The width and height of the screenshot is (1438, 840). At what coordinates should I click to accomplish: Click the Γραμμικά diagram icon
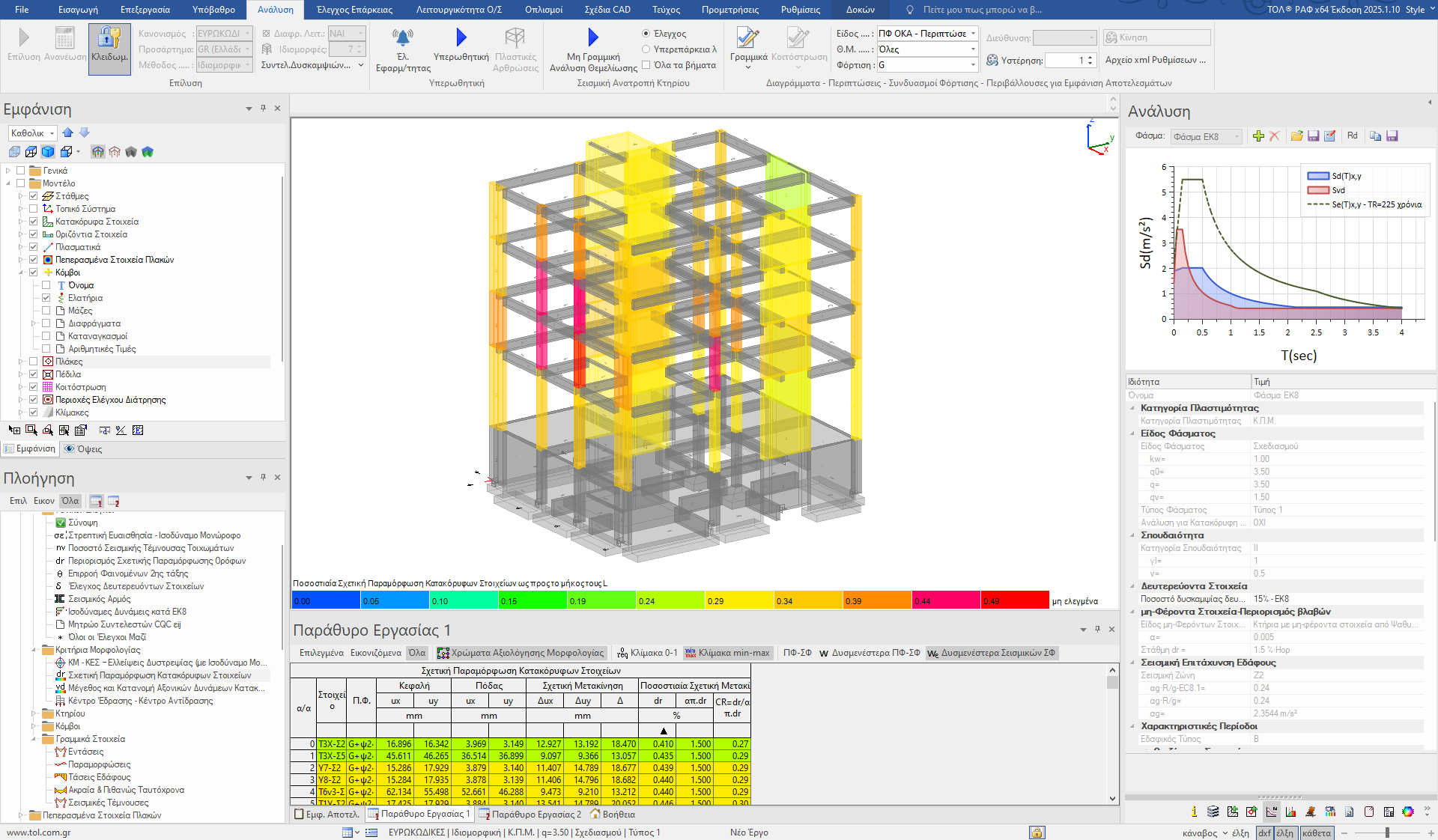pos(747,37)
